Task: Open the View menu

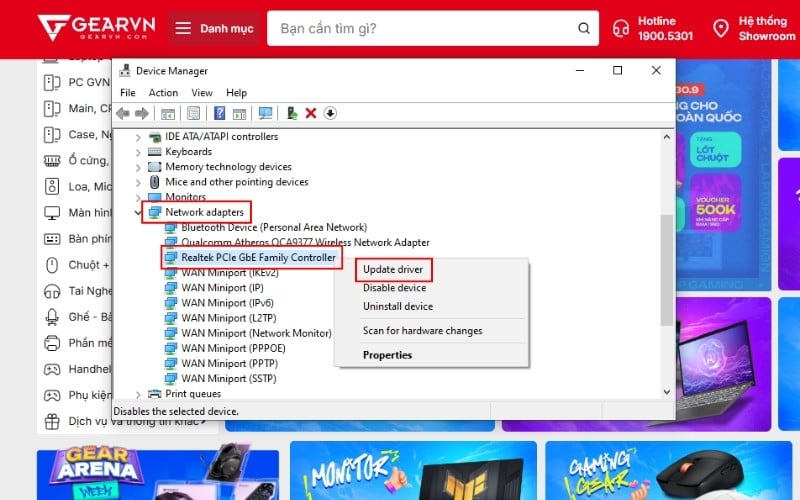Action: [202, 93]
